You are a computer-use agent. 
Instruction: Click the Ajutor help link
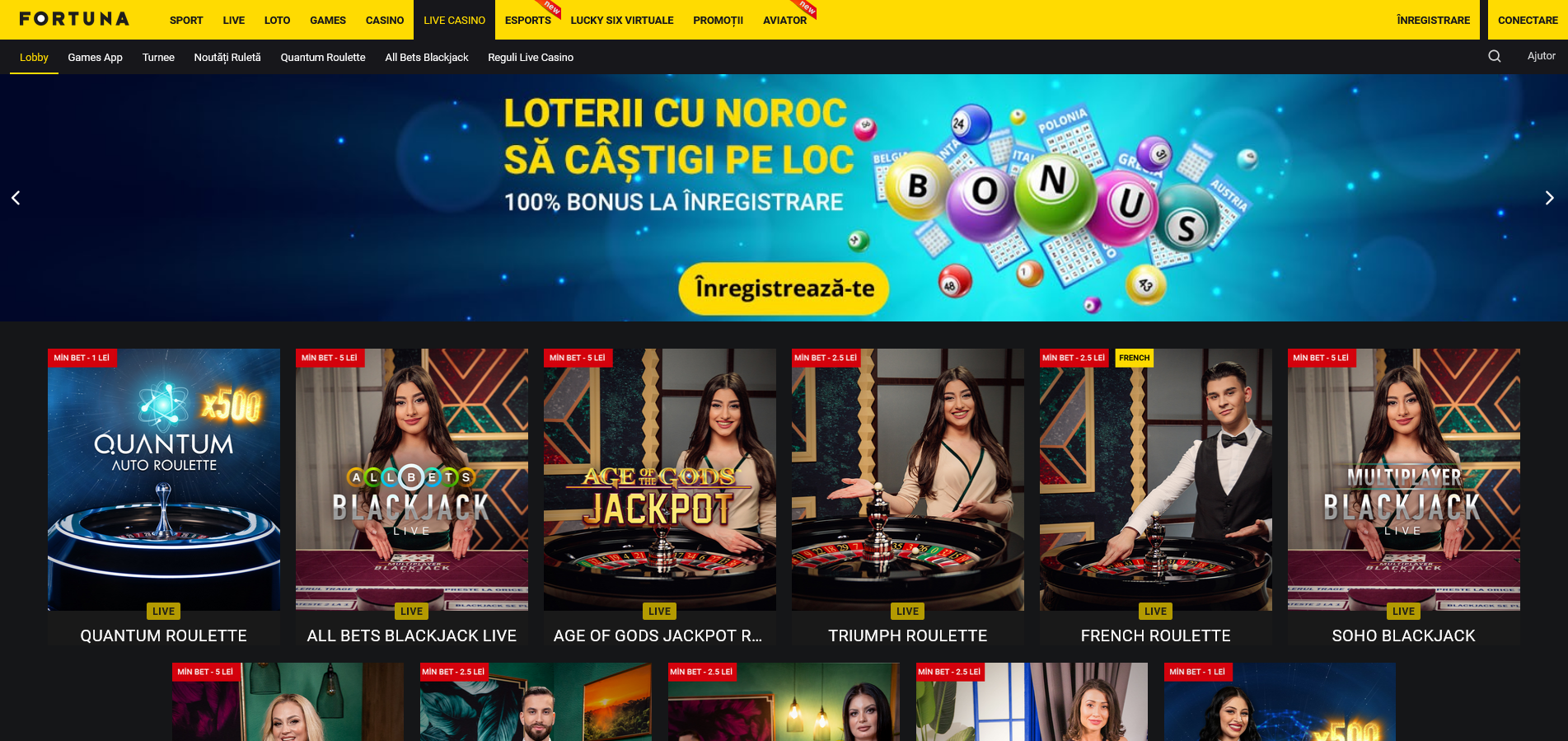[x=1541, y=56]
